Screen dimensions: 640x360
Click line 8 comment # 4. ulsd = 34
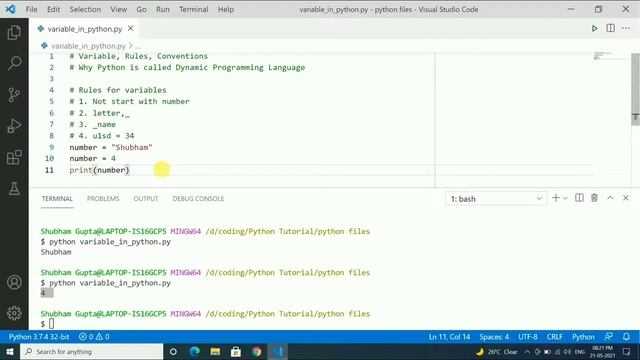(102, 136)
